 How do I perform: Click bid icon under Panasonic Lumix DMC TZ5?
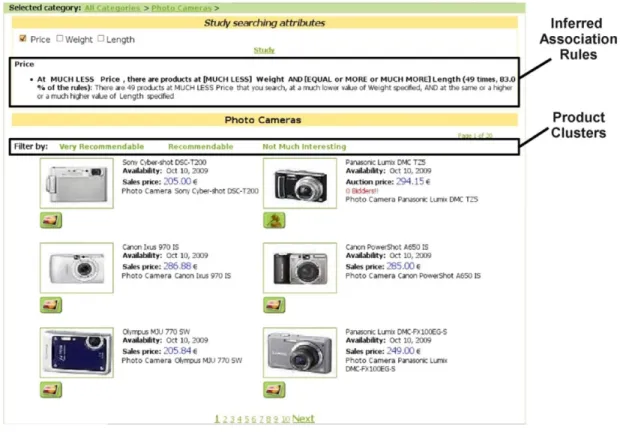coord(274,220)
